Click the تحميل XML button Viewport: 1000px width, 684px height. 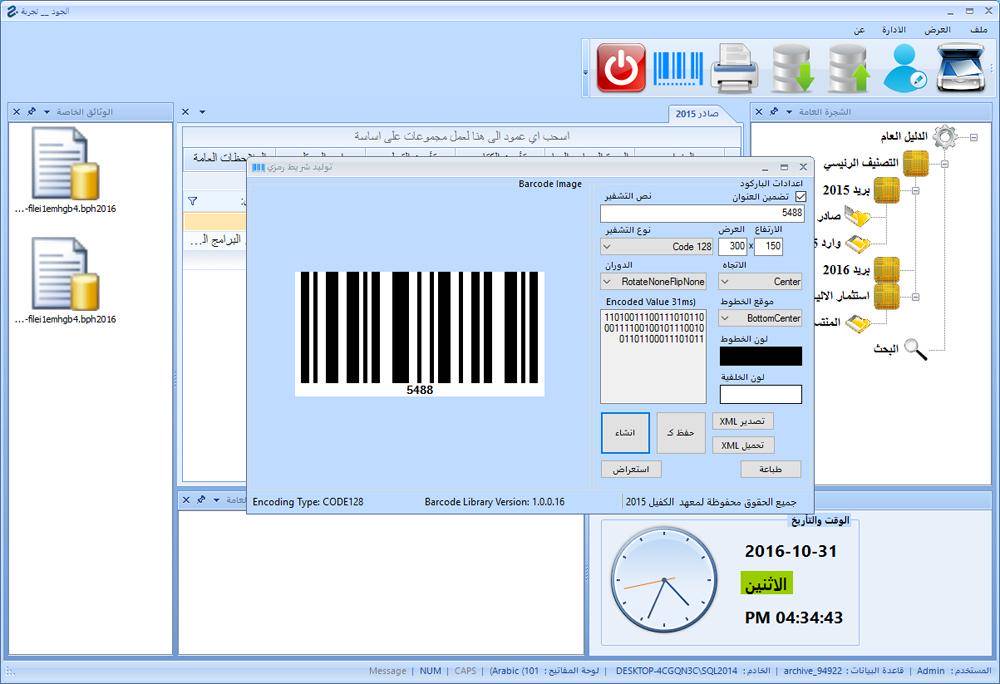pyautogui.click(x=742, y=445)
